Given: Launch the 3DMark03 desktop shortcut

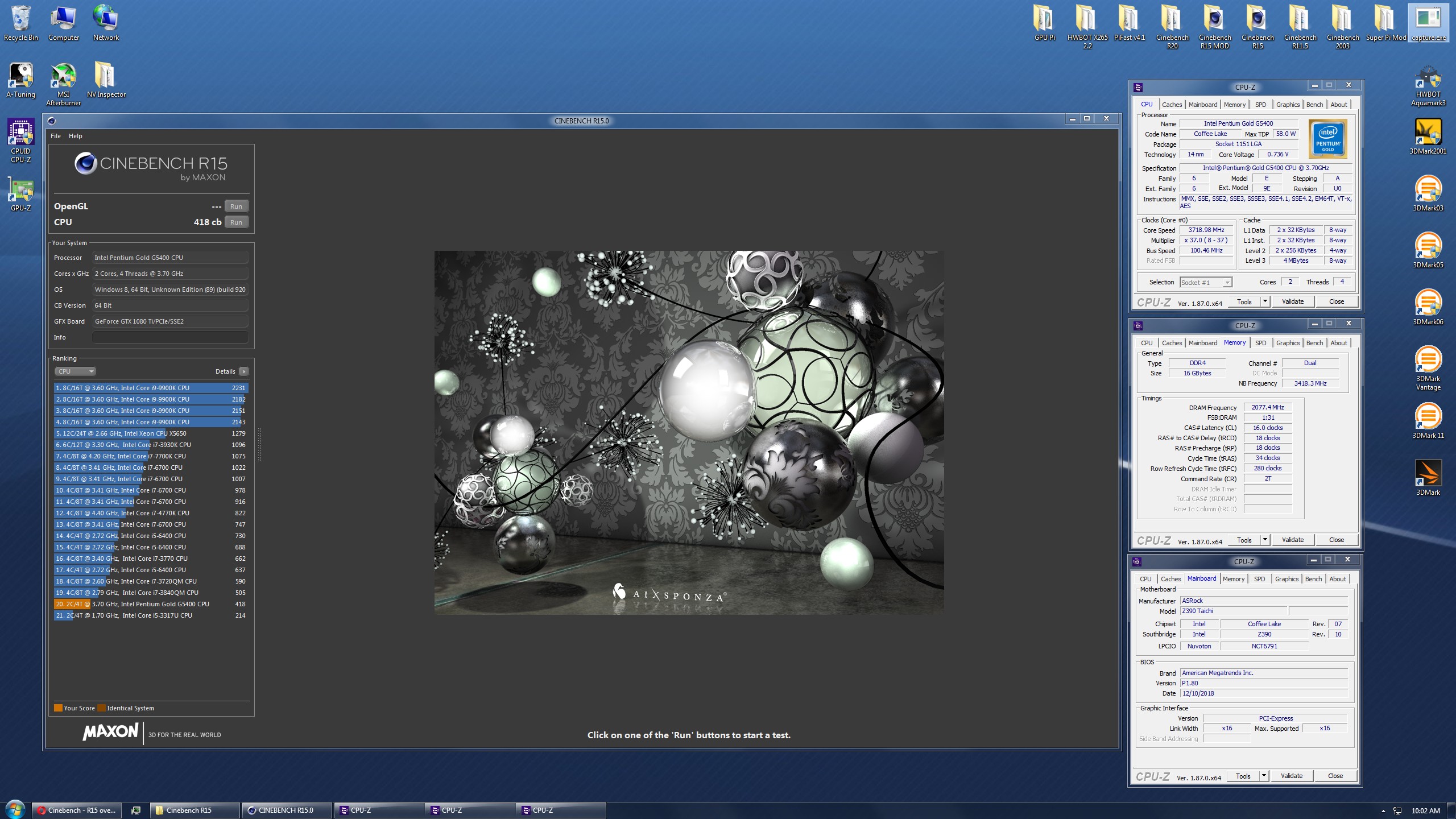Looking at the screenshot, I should click(x=1428, y=193).
